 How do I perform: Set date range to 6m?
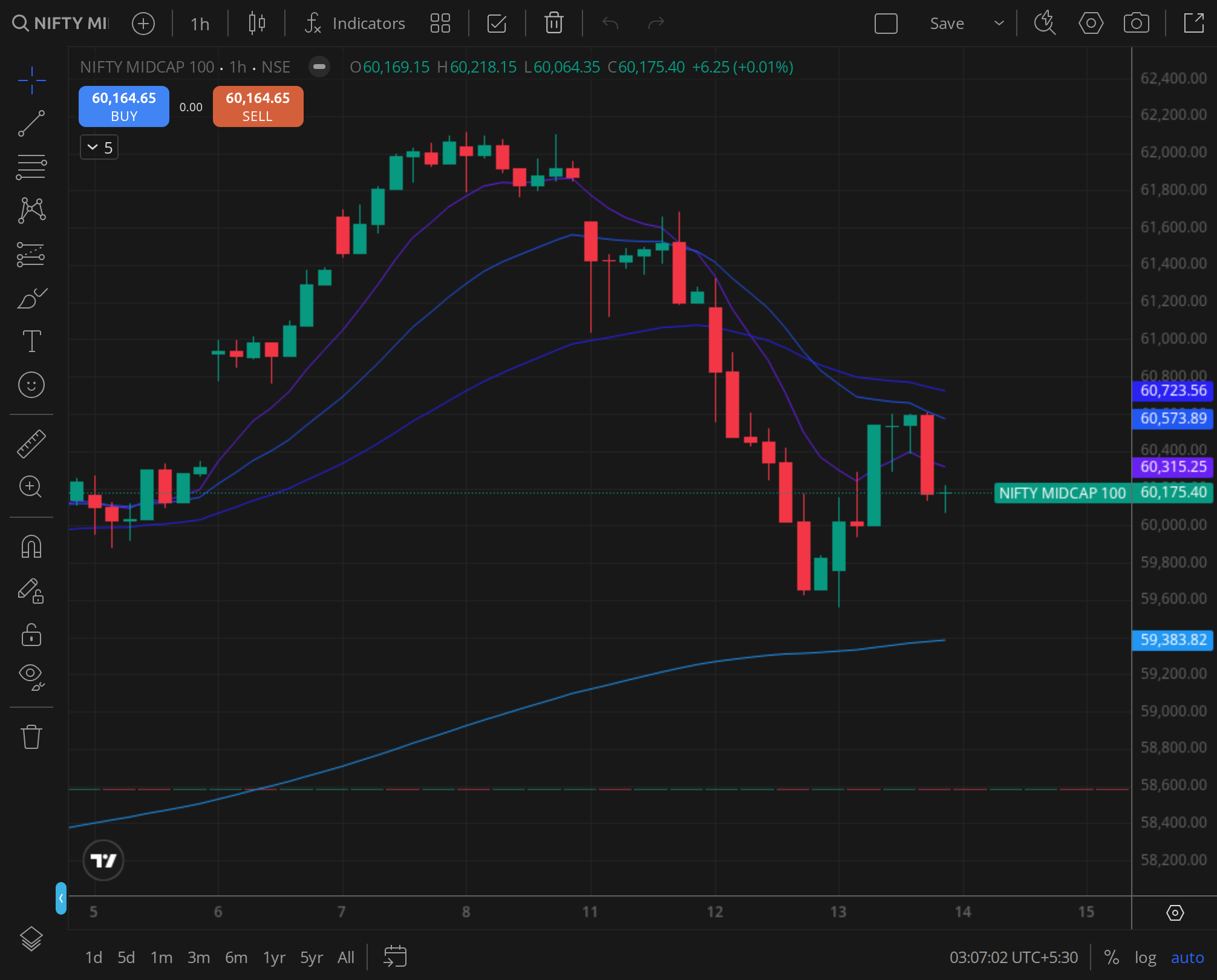pyautogui.click(x=236, y=958)
